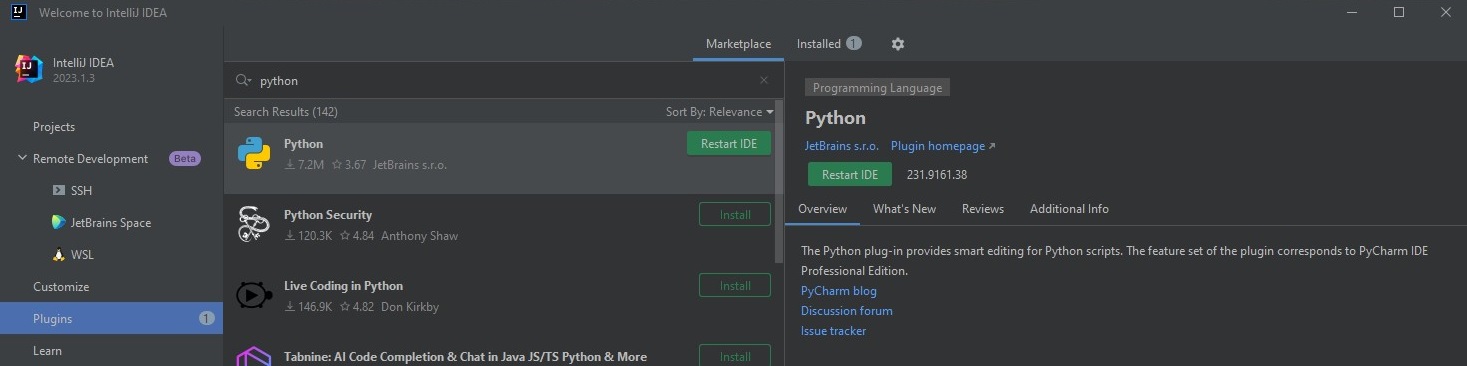Click the IntelliJ icon in title bar
Viewport: 1467px width, 366px height.
[x=19, y=12]
